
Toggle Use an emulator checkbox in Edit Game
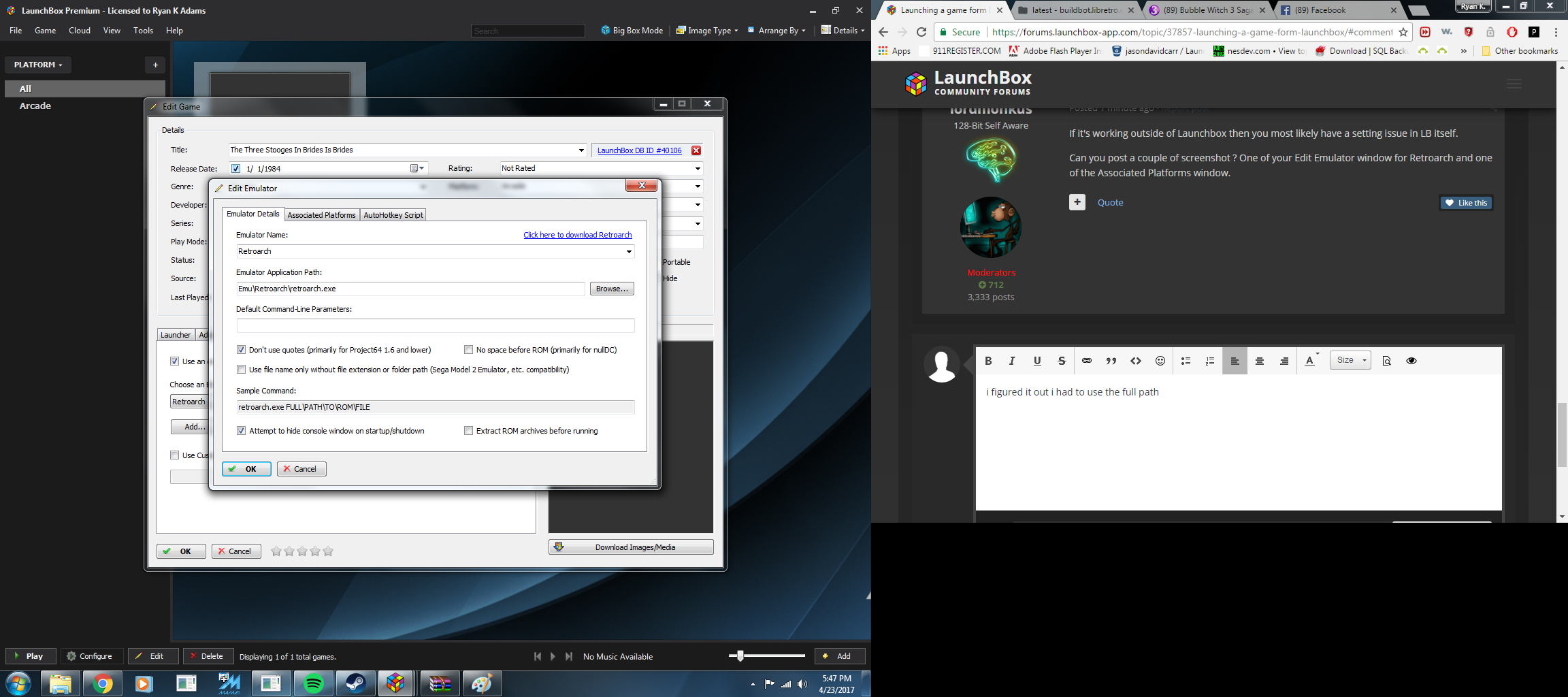174,361
